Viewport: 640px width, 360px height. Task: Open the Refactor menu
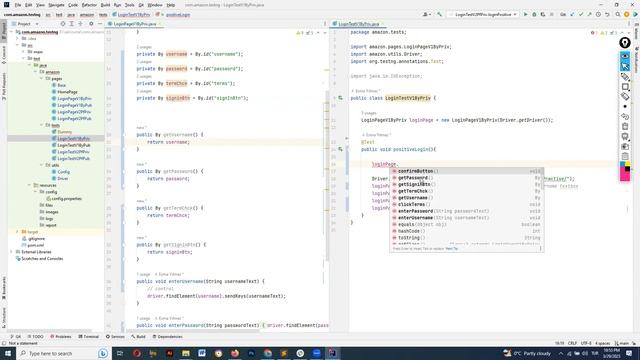click(89, 5)
